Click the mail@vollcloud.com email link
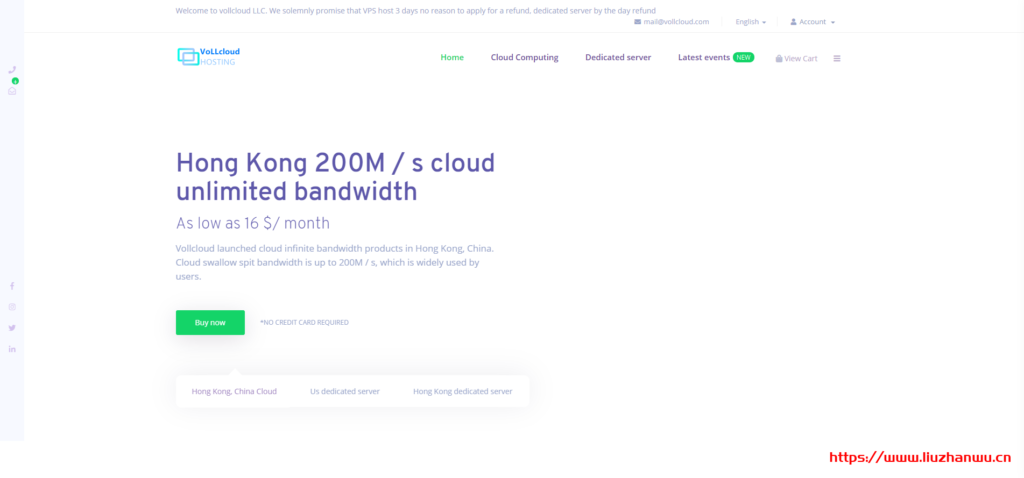The image size is (1024, 478). click(671, 21)
